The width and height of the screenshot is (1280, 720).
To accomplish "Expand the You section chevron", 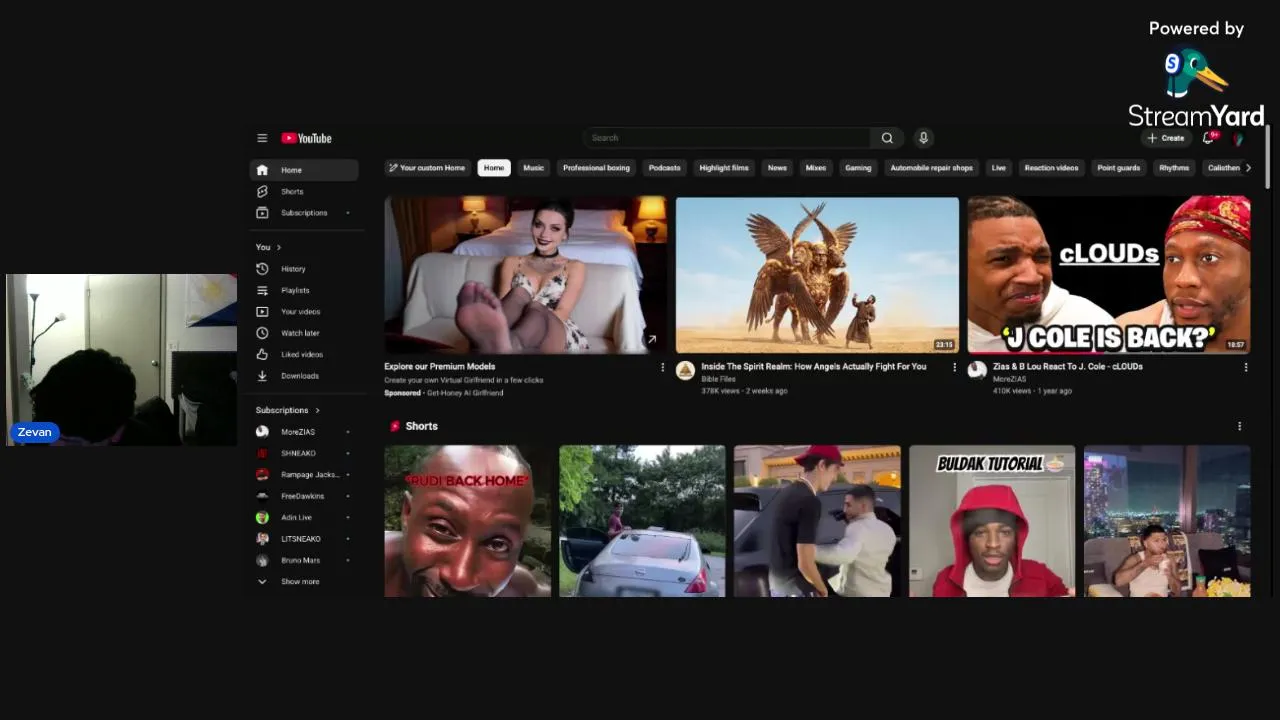I will [279, 247].
